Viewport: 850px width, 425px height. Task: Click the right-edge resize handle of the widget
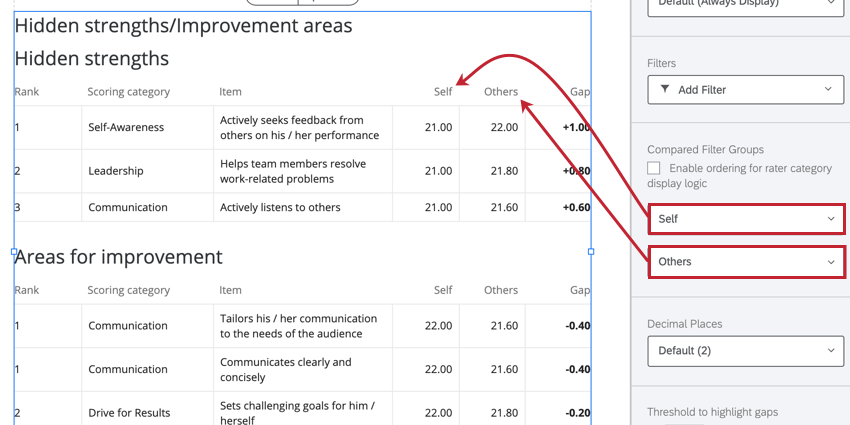[x=590, y=252]
